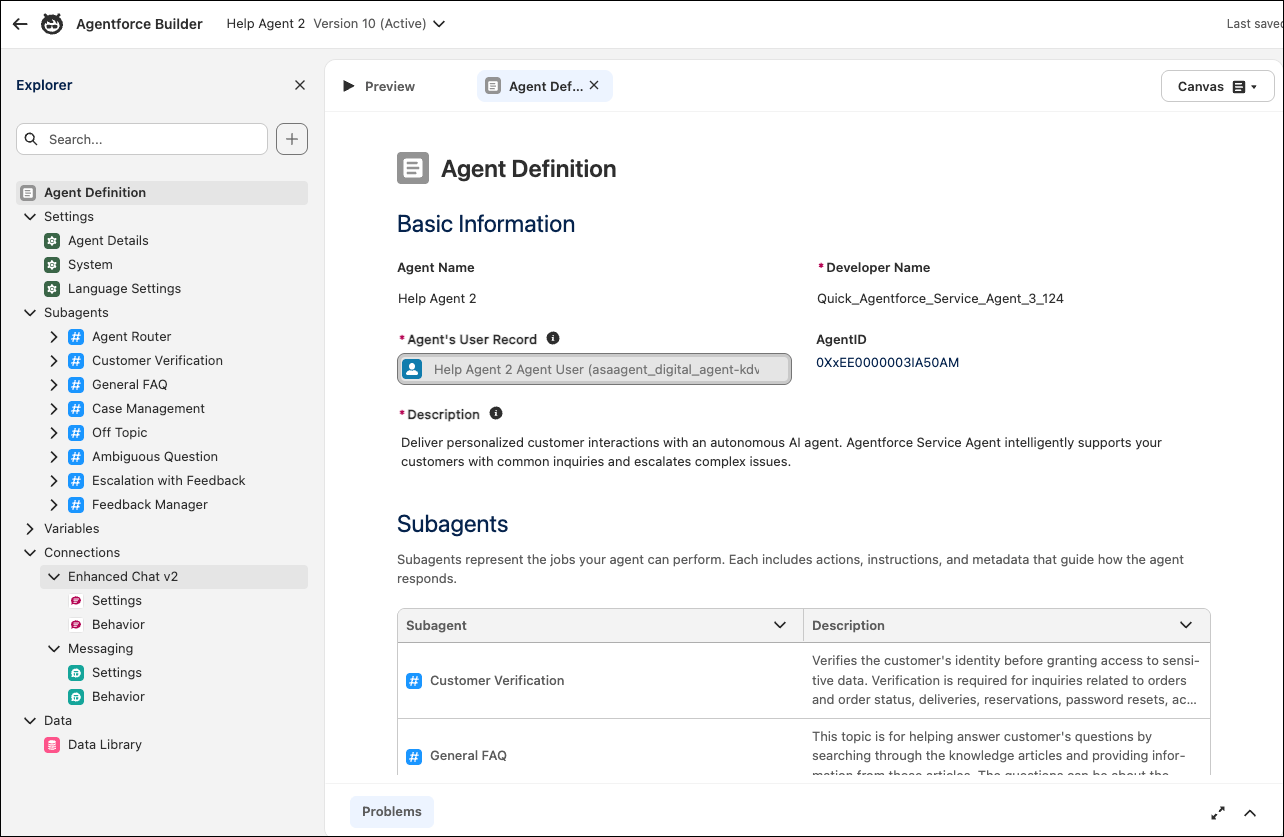The width and height of the screenshot is (1284, 837).
Task: Expand the Case Management subagent node
Action: click(54, 409)
